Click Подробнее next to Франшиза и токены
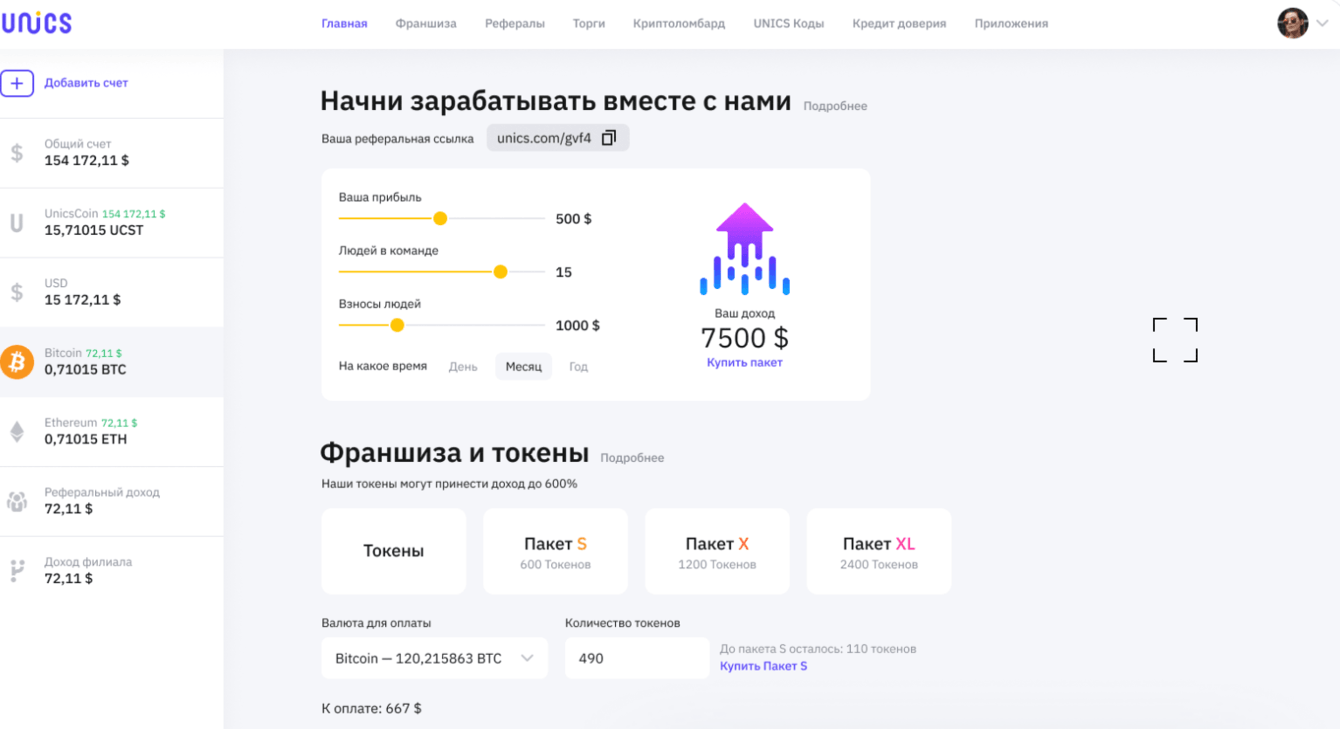 click(632, 458)
